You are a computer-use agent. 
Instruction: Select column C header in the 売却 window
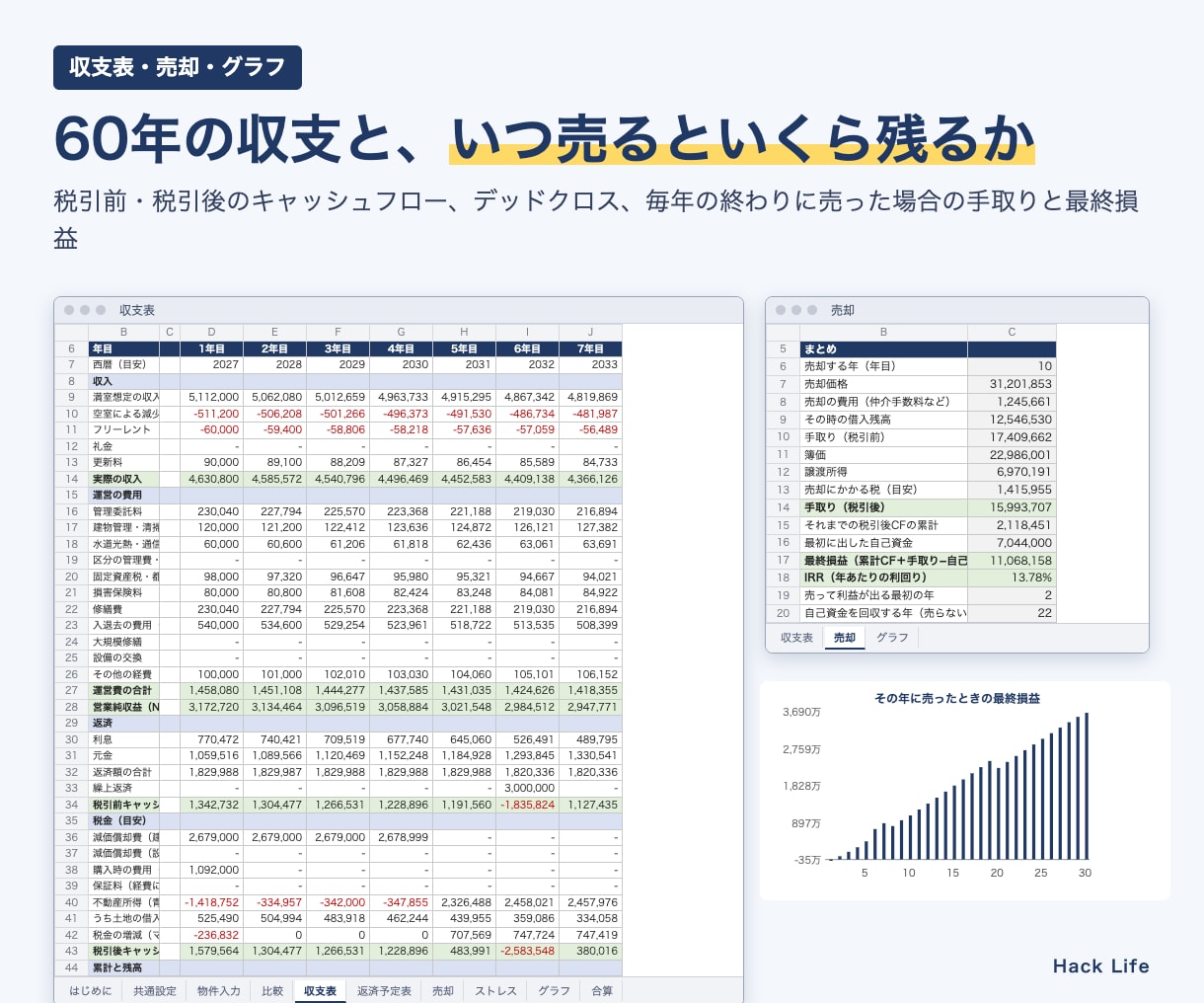click(1012, 332)
